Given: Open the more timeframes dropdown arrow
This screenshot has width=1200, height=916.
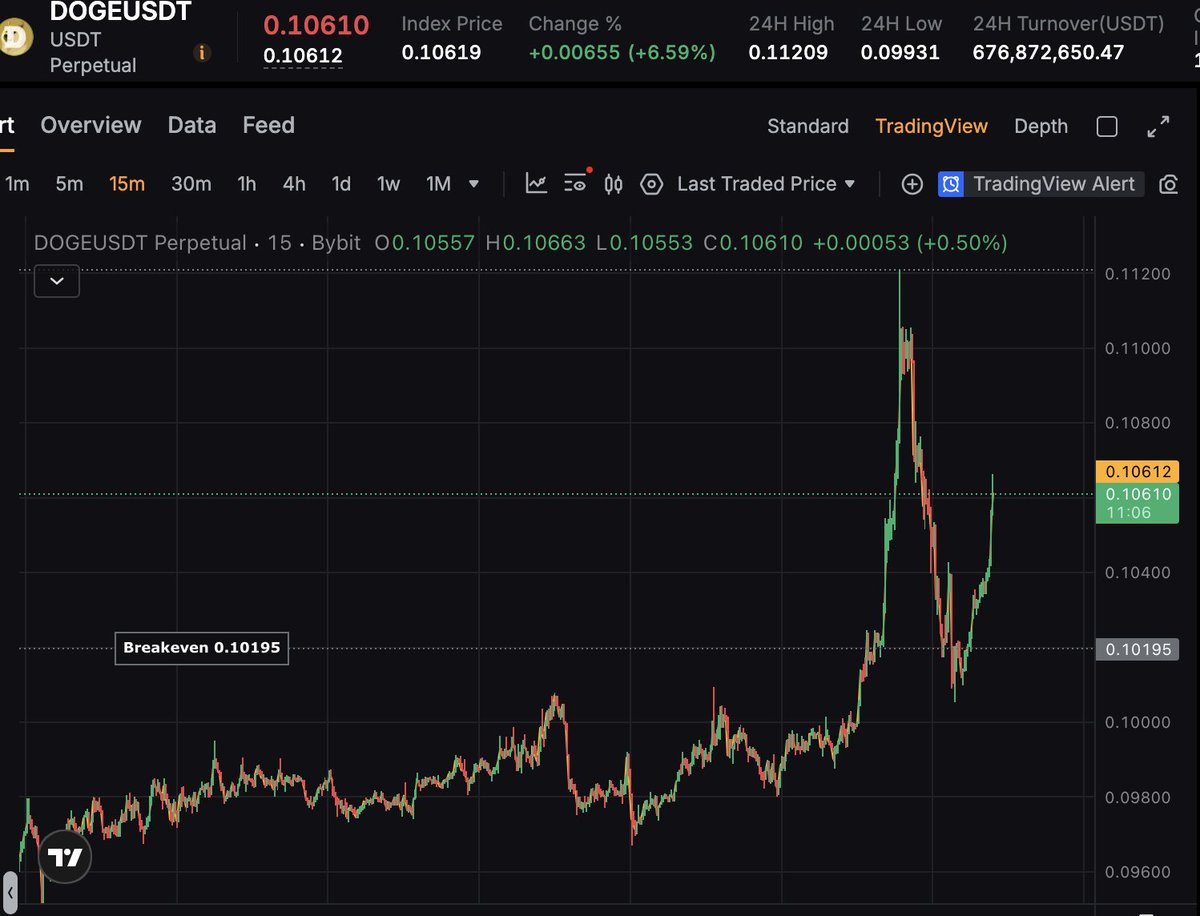Looking at the screenshot, I should [474, 184].
